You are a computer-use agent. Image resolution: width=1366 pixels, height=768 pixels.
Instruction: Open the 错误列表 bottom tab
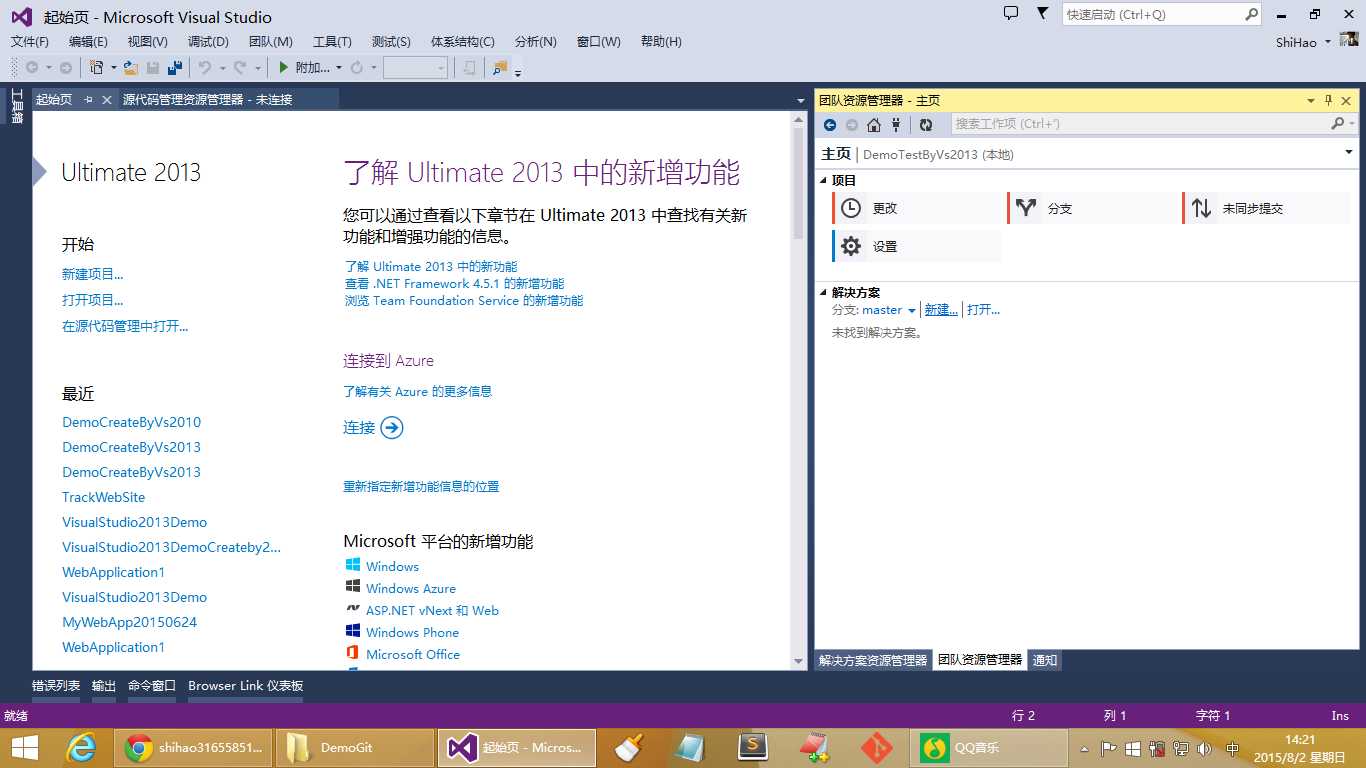click(56, 686)
